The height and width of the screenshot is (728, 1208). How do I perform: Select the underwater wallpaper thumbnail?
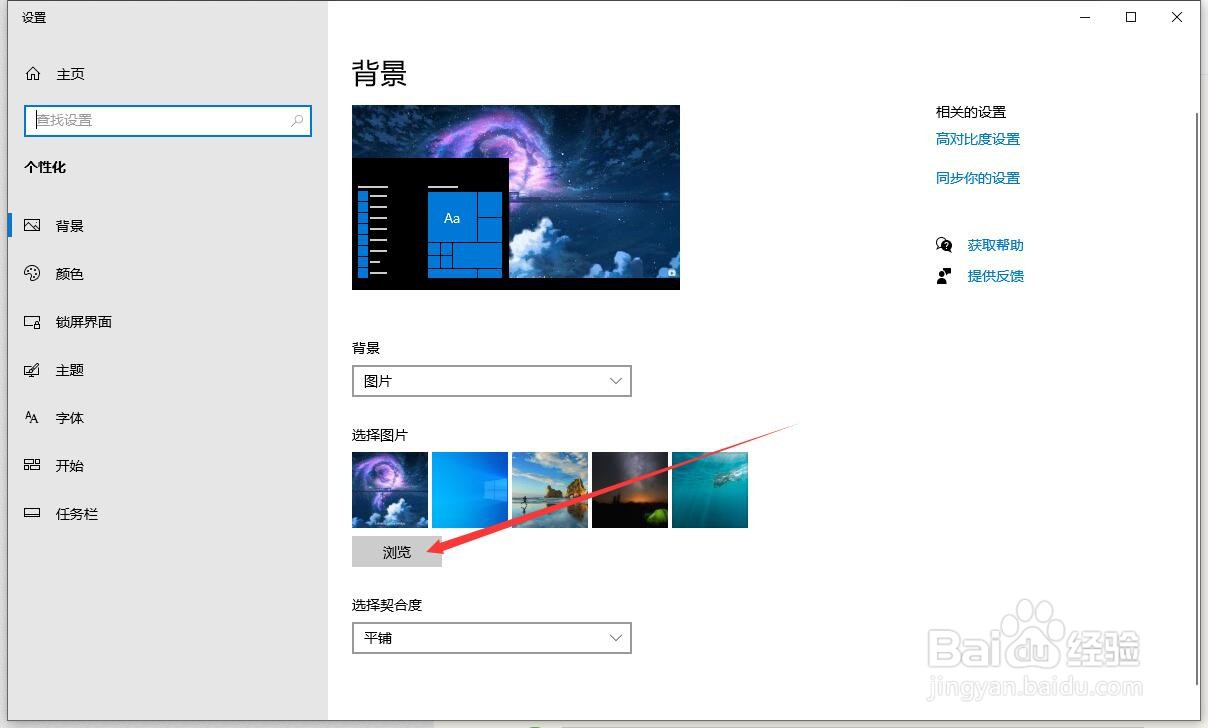click(x=709, y=489)
